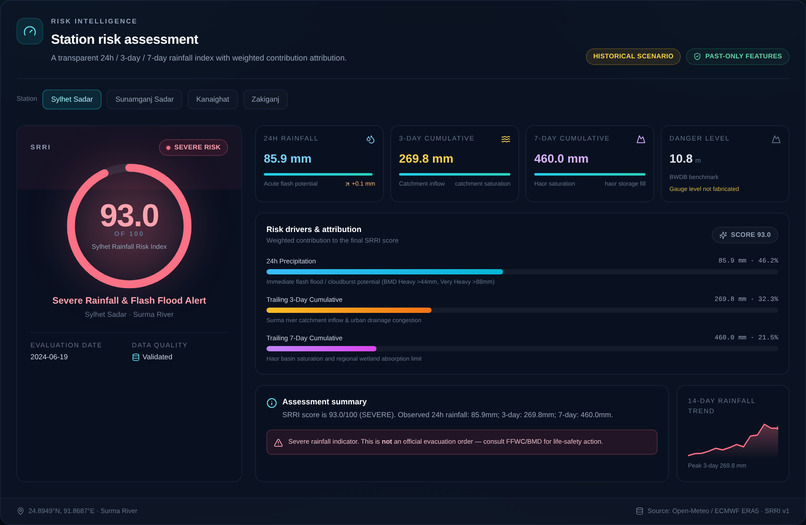The height and width of the screenshot is (525, 806).
Task: Click the waves icon in 3-Day Cumulative card
Action: [506, 139]
